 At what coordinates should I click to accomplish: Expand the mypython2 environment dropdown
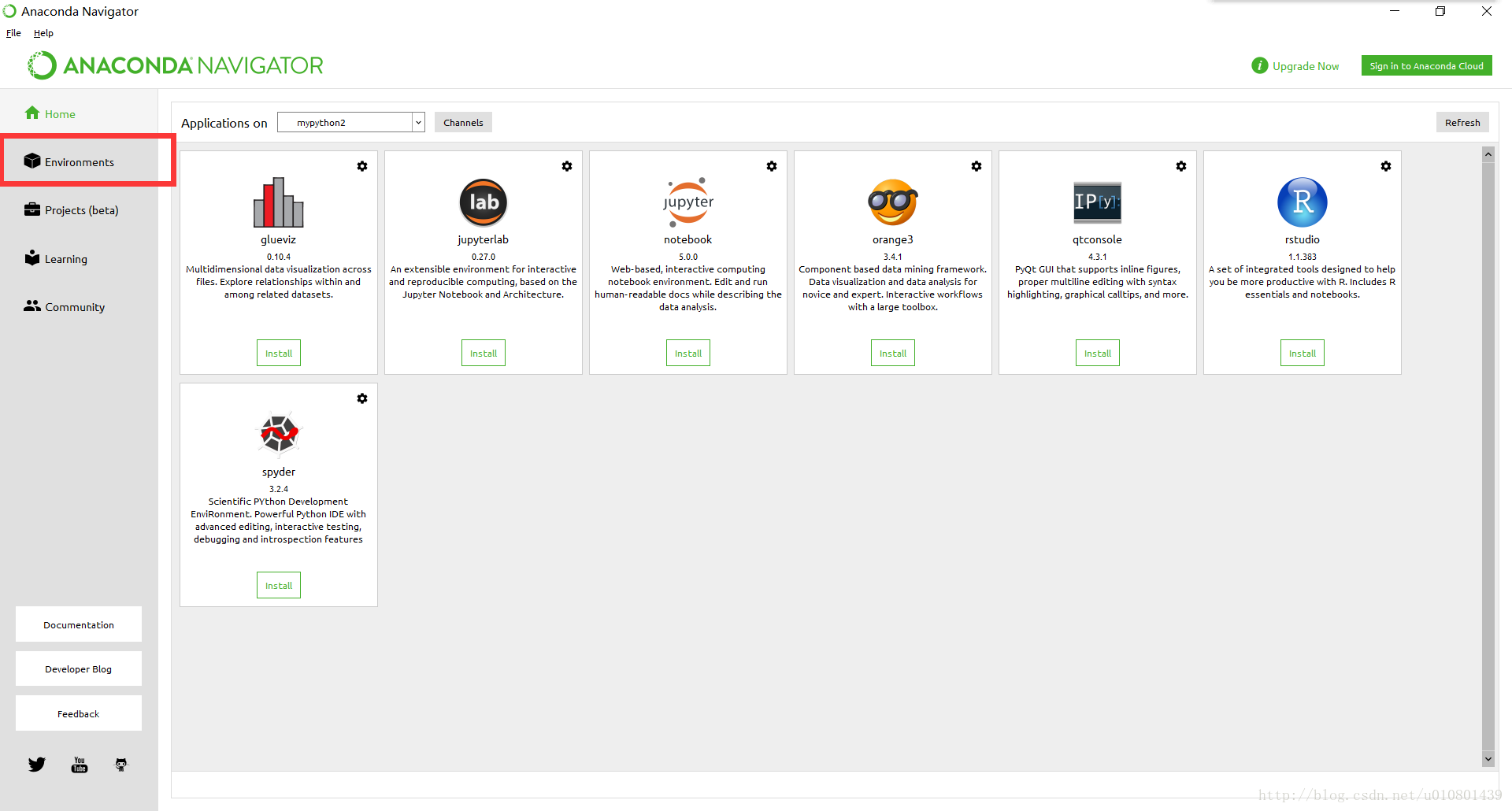point(418,123)
